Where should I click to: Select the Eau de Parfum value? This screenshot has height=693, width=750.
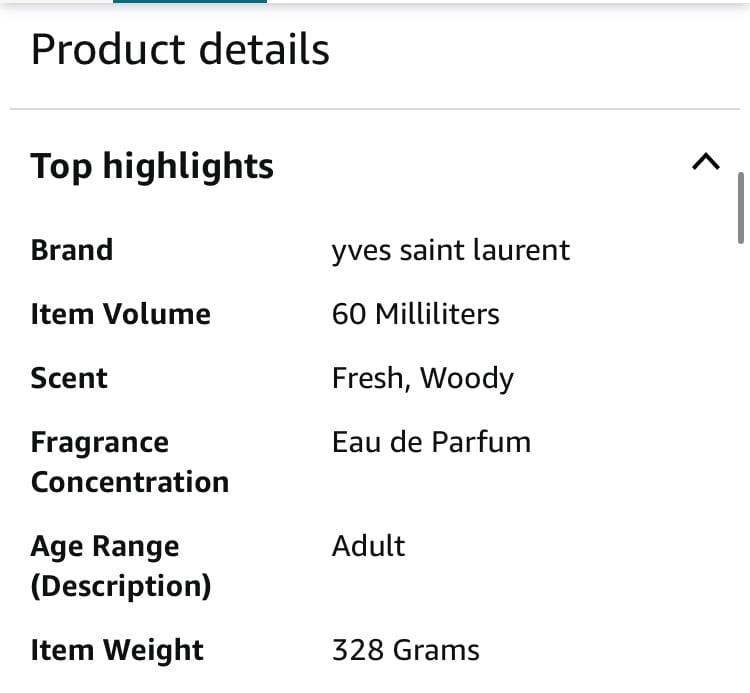(431, 442)
